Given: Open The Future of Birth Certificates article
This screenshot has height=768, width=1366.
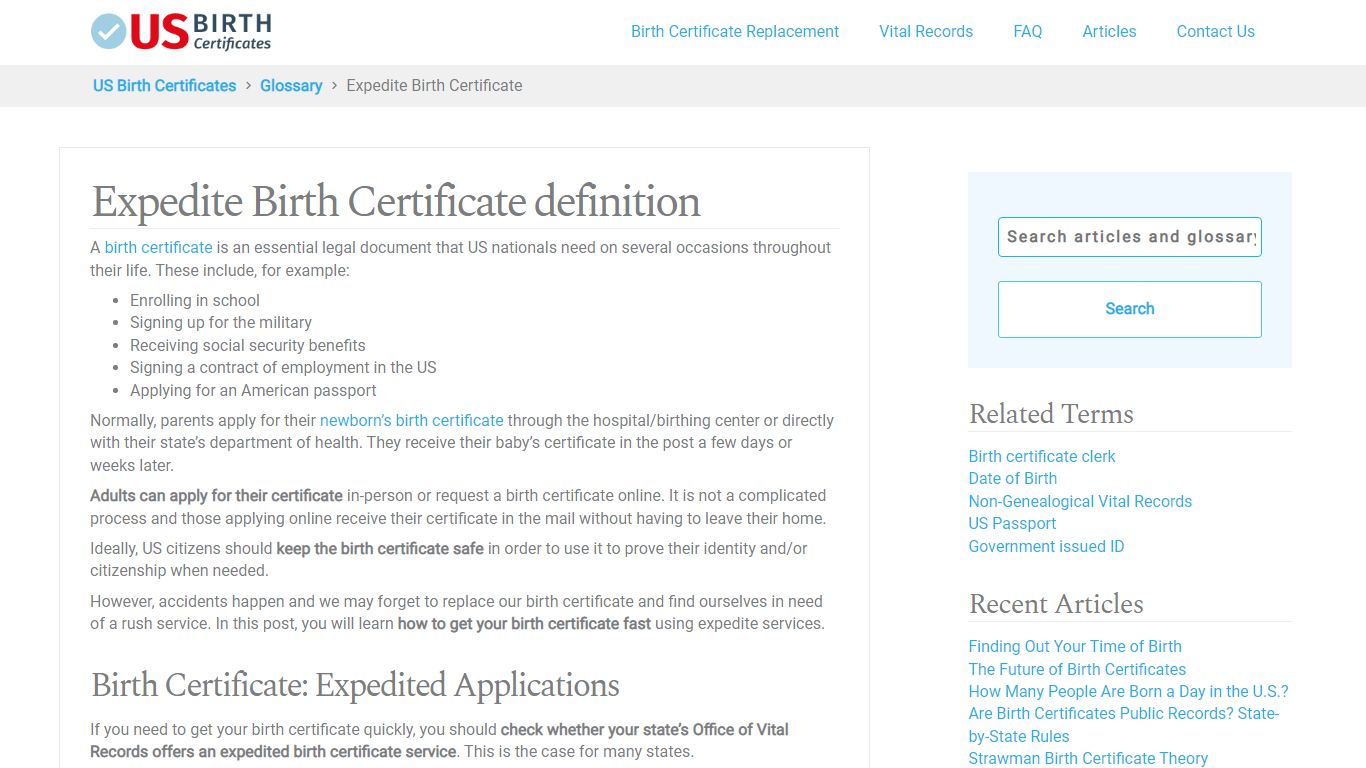Looking at the screenshot, I should [1077, 669].
